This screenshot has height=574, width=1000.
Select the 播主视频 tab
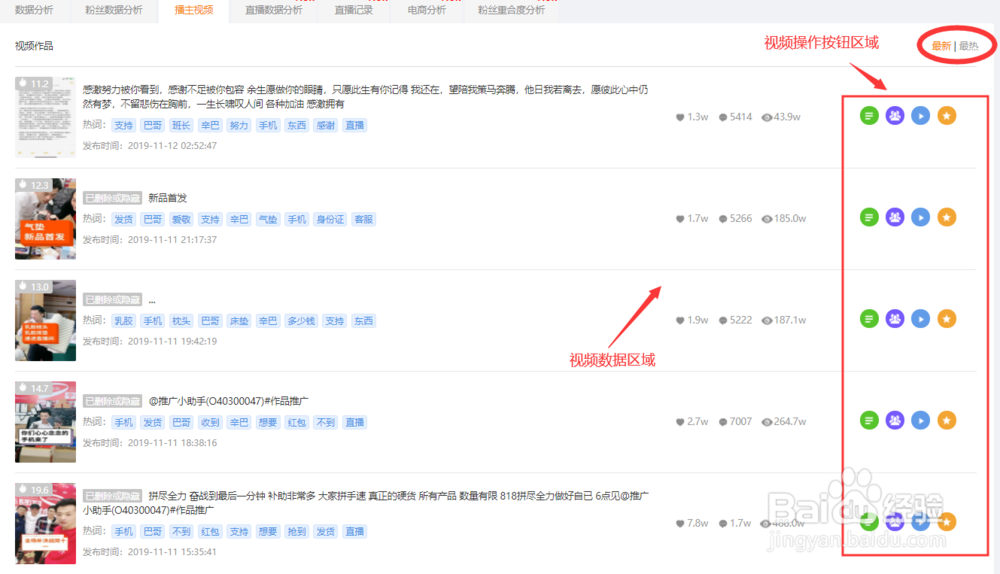(x=194, y=10)
